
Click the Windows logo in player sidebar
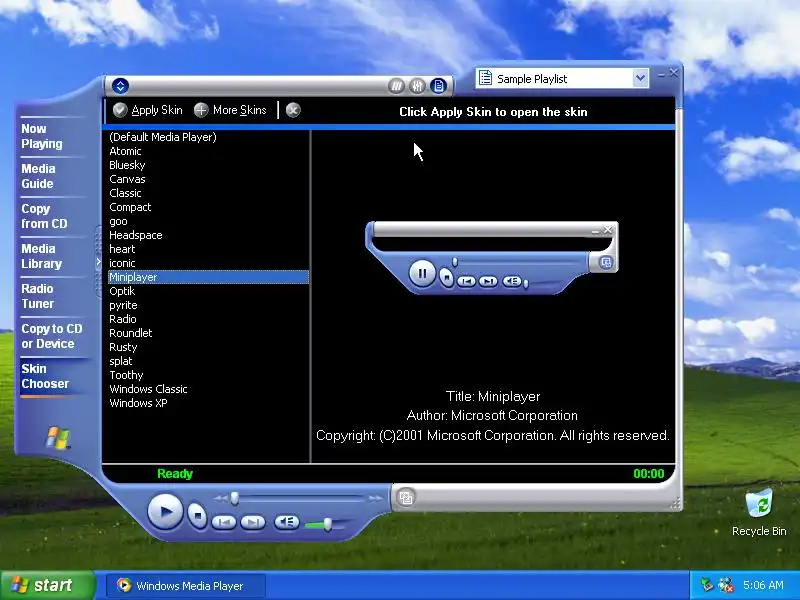tap(58, 438)
